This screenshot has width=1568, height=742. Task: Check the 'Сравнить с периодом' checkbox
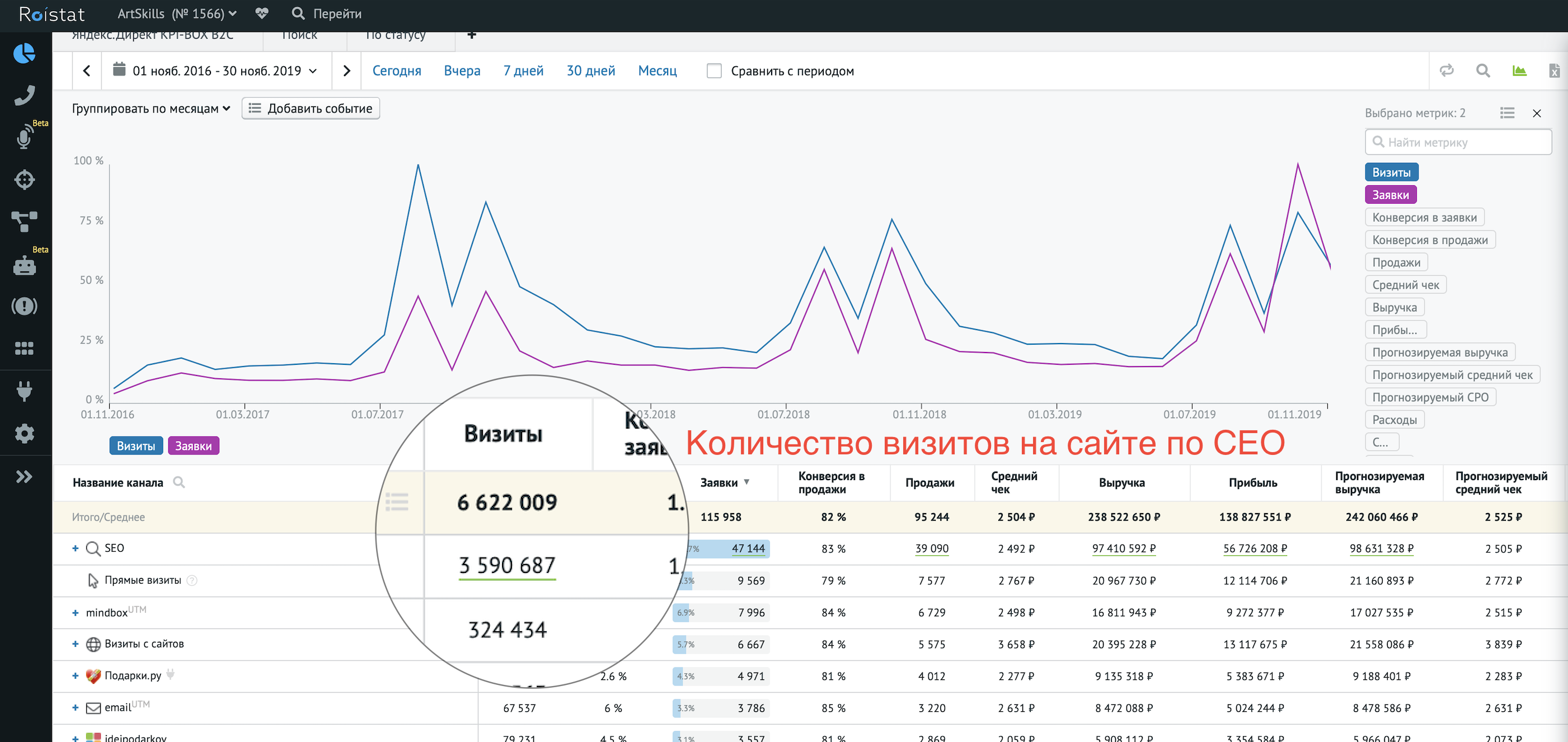(x=714, y=71)
